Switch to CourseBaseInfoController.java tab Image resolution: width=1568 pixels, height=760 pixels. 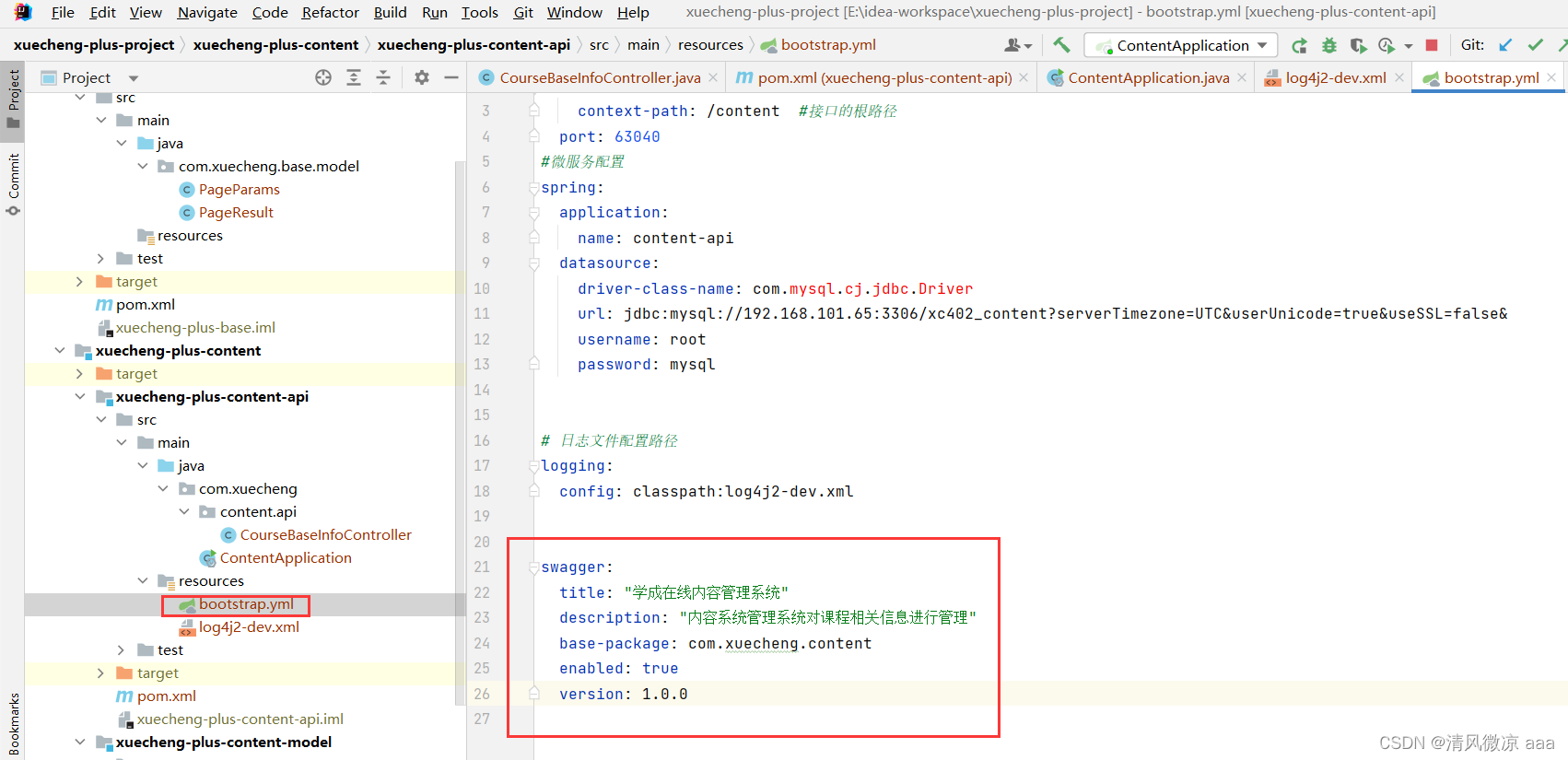tap(600, 78)
